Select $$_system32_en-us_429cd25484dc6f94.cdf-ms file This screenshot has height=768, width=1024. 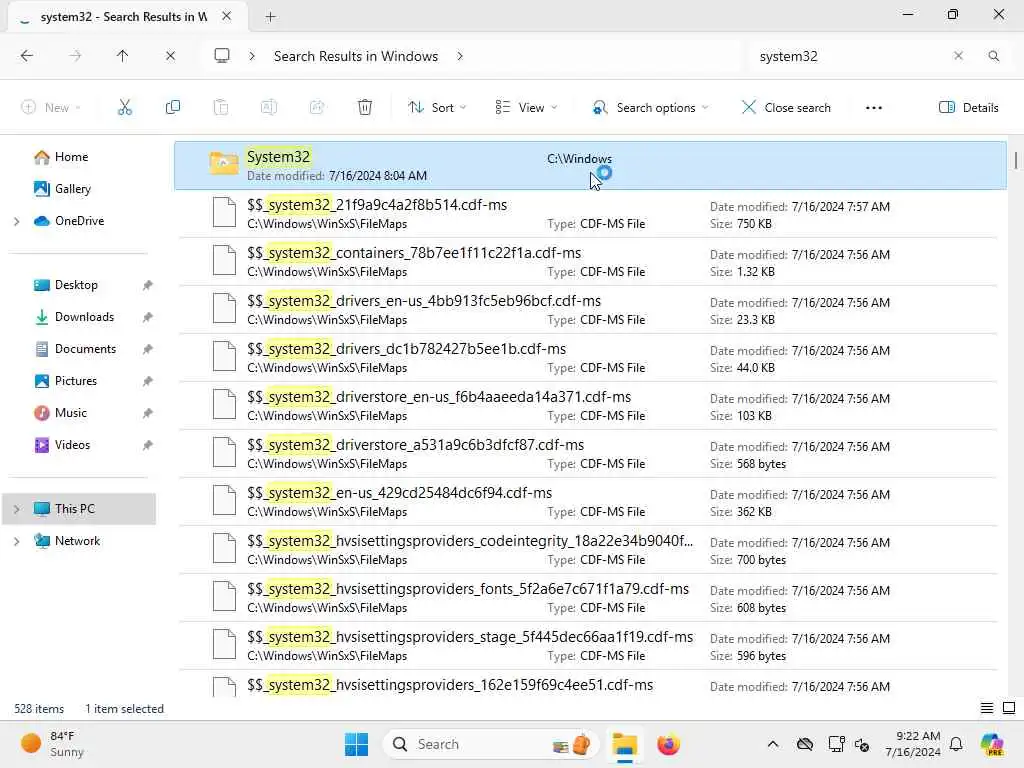588,502
